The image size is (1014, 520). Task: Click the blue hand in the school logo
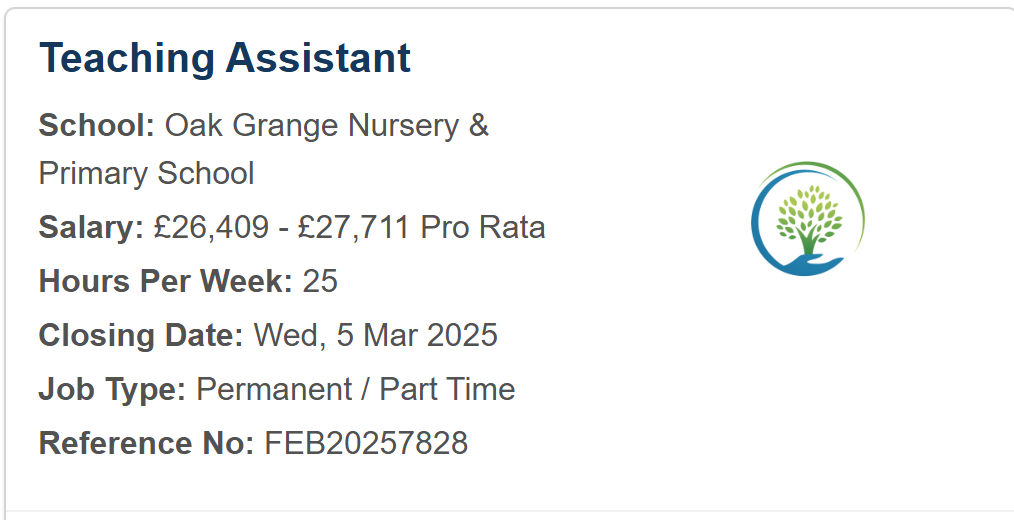click(x=806, y=265)
